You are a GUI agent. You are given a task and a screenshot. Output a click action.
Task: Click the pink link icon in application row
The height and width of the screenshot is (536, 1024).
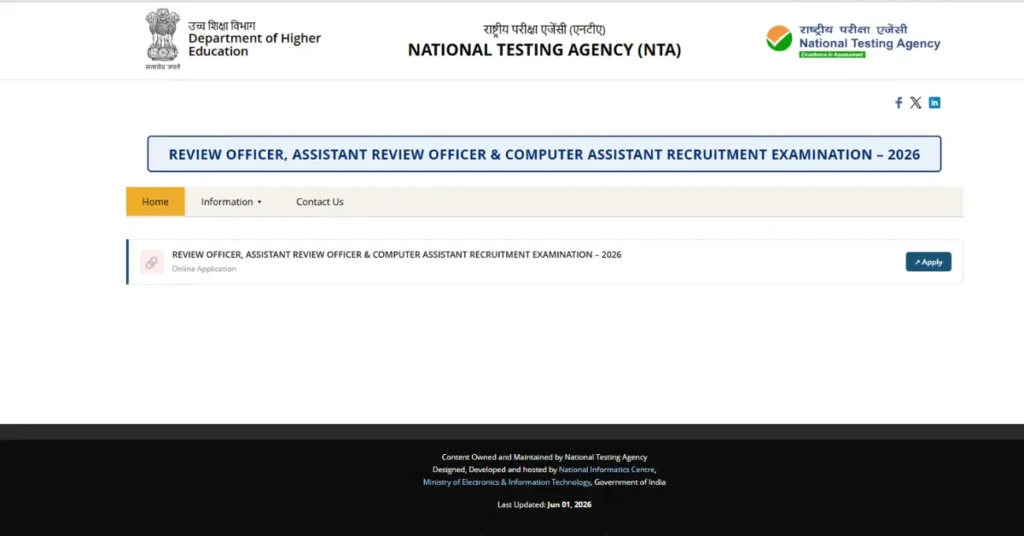[152, 262]
